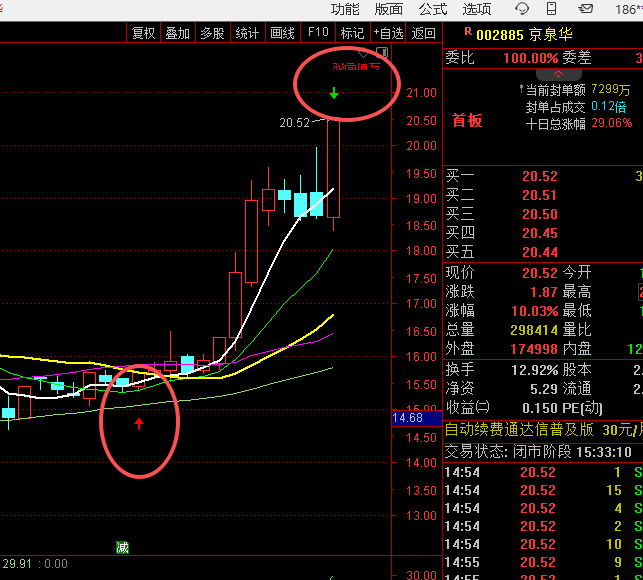
Task: Click the 封单占成交 value 0.12倍
Action: pyautogui.click(x=609, y=107)
